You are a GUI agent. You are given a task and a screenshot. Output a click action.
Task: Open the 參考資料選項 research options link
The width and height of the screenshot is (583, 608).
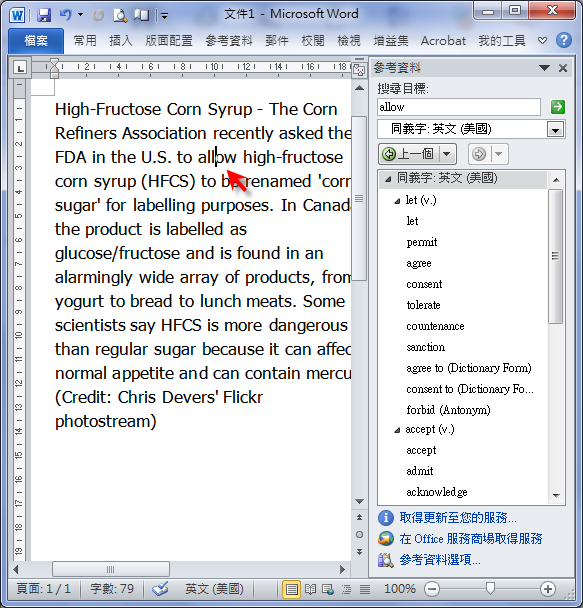[440, 560]
